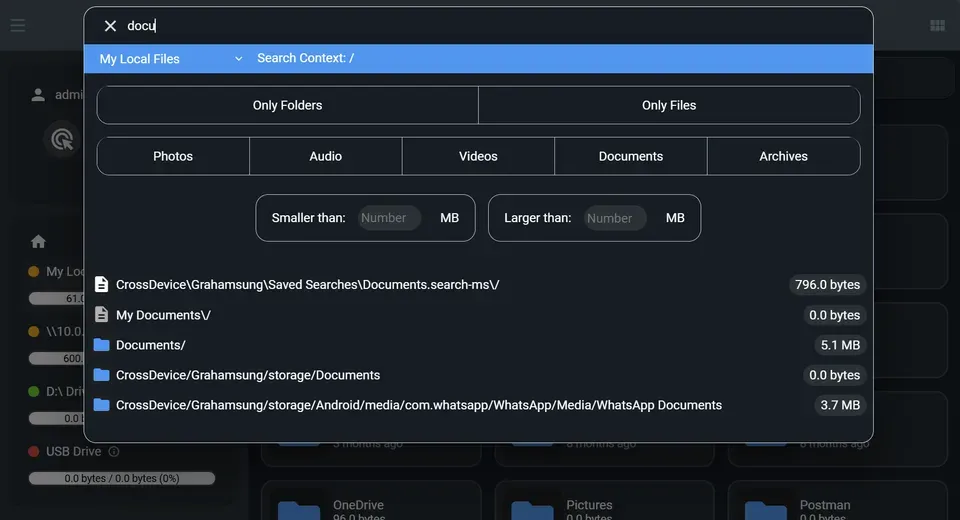The height and width of the screenshot is (520, 960).
Task: Click the Documents.search-ms file icon
Action: [101, 285]
